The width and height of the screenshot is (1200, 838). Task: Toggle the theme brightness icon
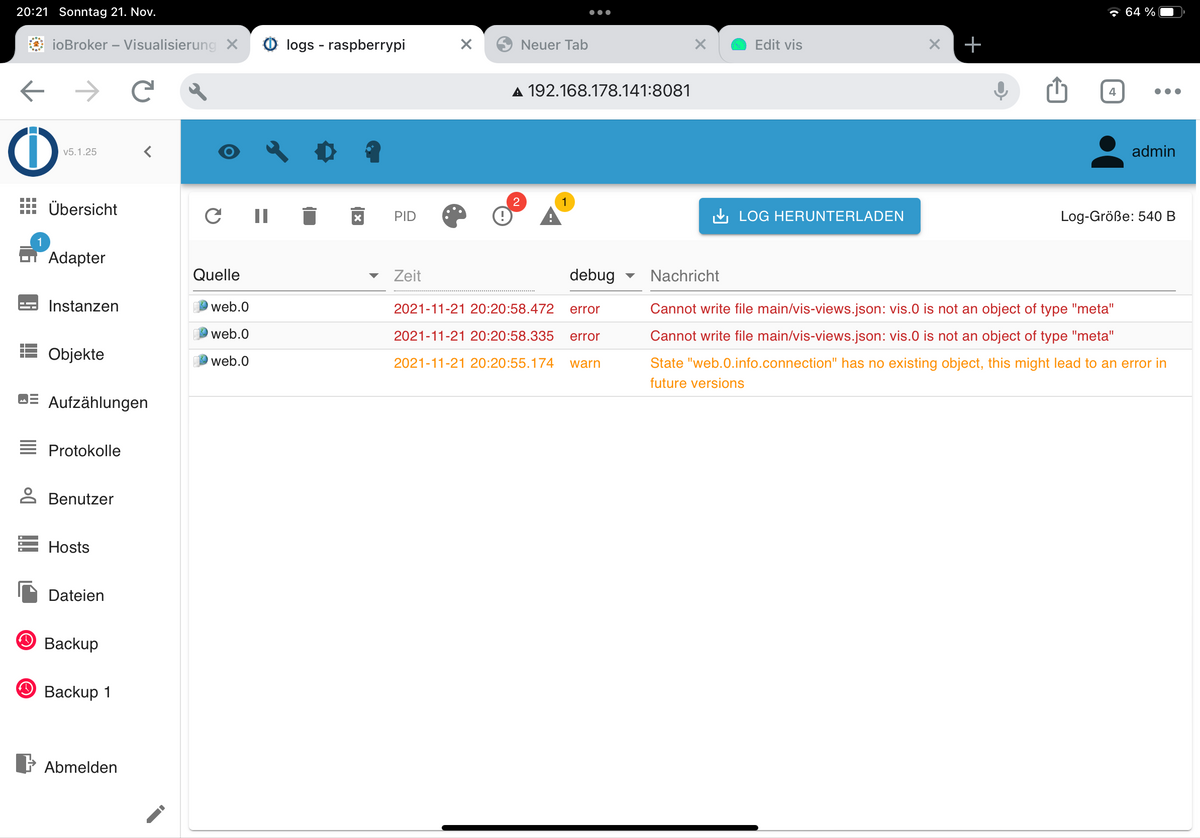click(325, 152)
